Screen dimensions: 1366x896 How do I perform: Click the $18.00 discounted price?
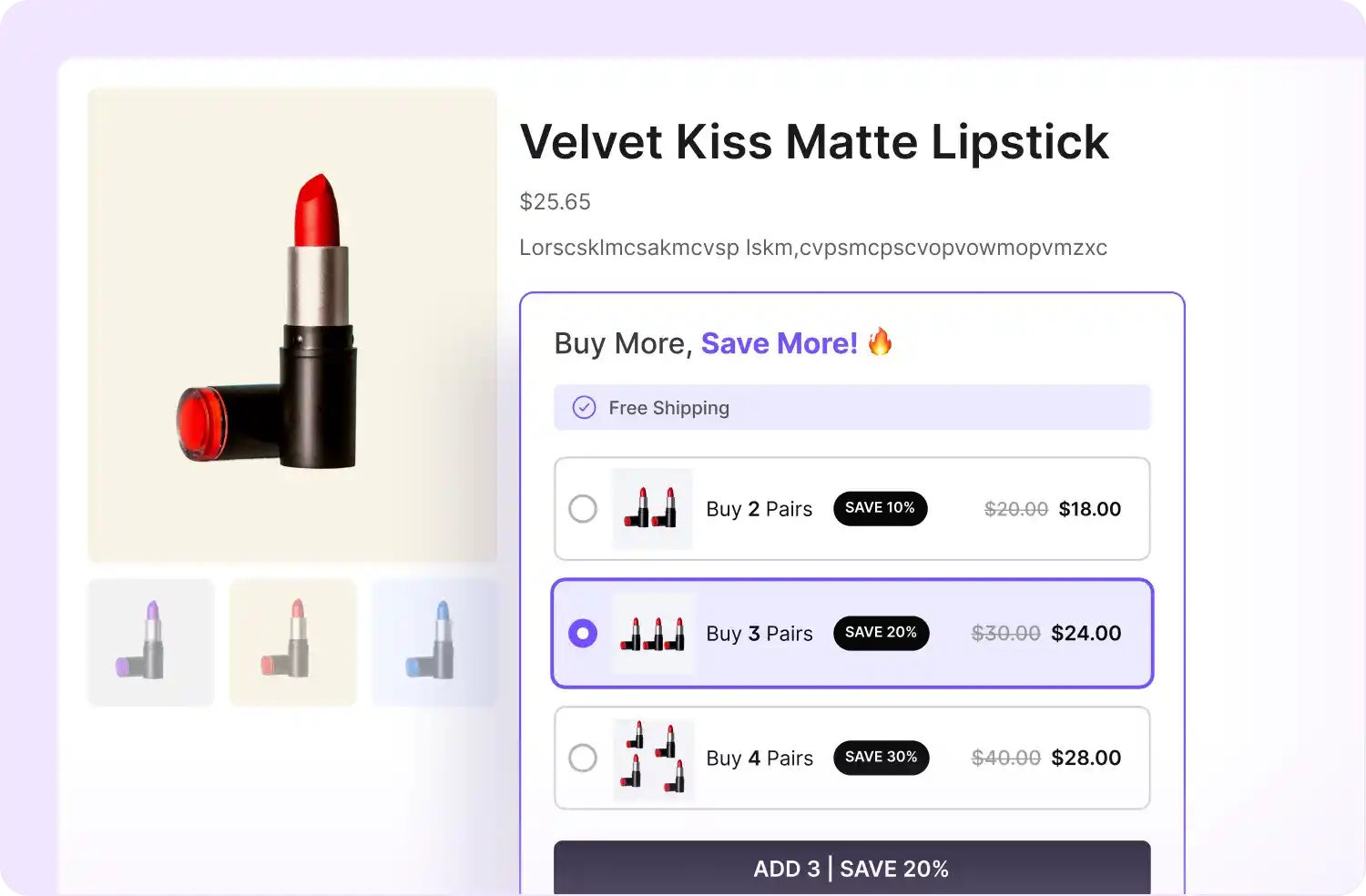coord(1089,509)
